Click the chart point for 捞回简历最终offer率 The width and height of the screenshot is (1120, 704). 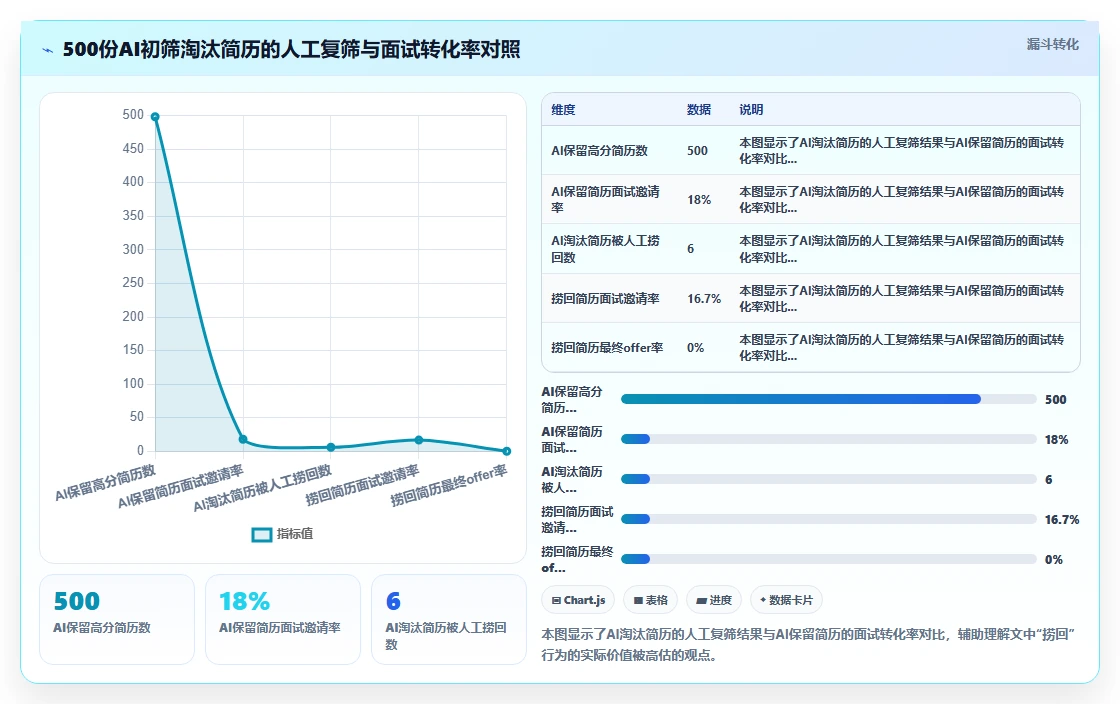(506, 451)
